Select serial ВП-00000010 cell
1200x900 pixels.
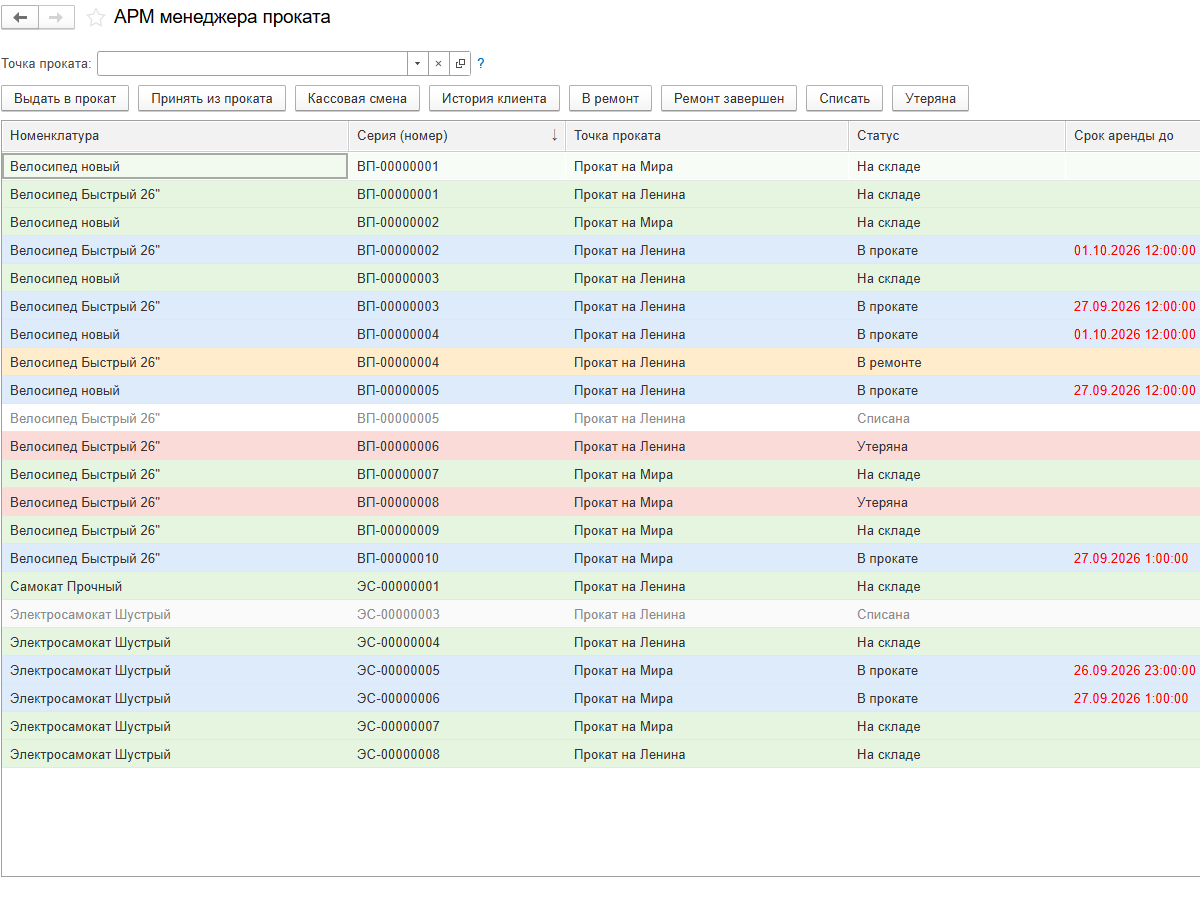coord(457,558)
